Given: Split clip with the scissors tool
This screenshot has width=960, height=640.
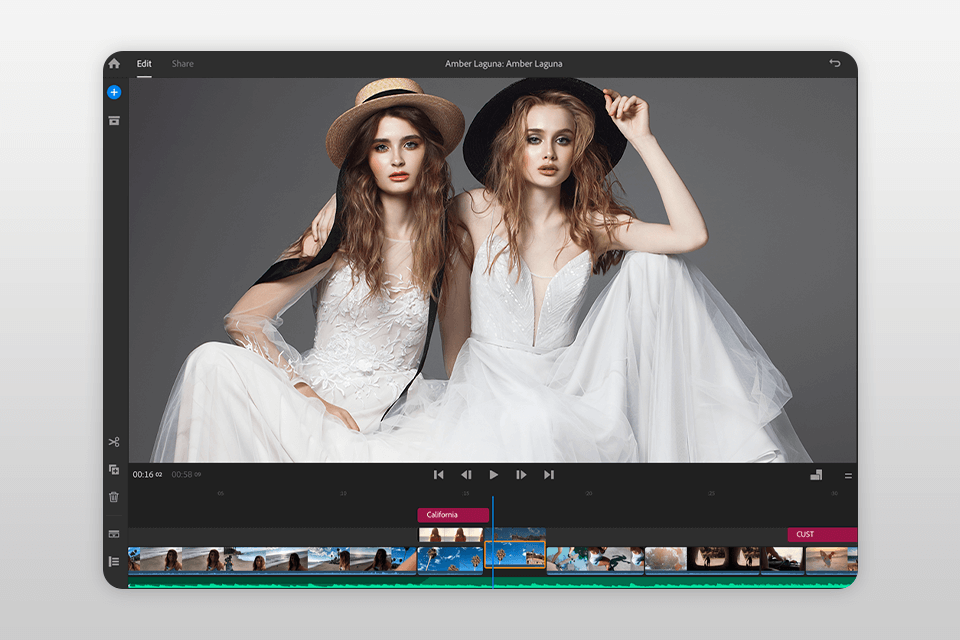Looking at the screenshot, I should coord(114,442).
